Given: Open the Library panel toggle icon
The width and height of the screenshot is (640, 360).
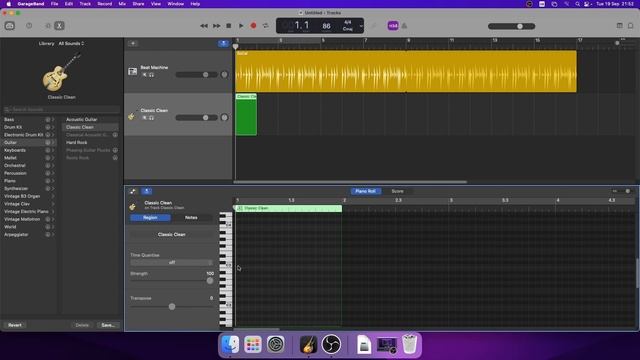Looking at the screenshot, I should click(x=10, y=26).
